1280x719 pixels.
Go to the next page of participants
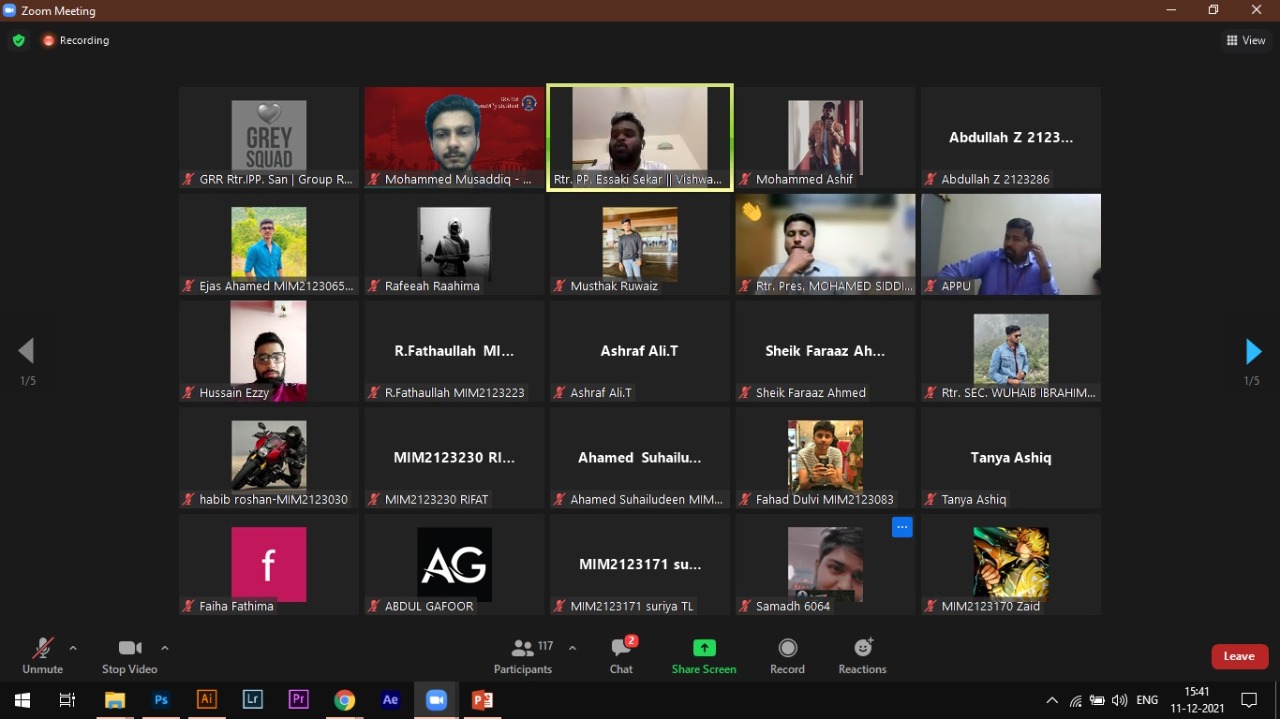click(x=1252, y=352)
